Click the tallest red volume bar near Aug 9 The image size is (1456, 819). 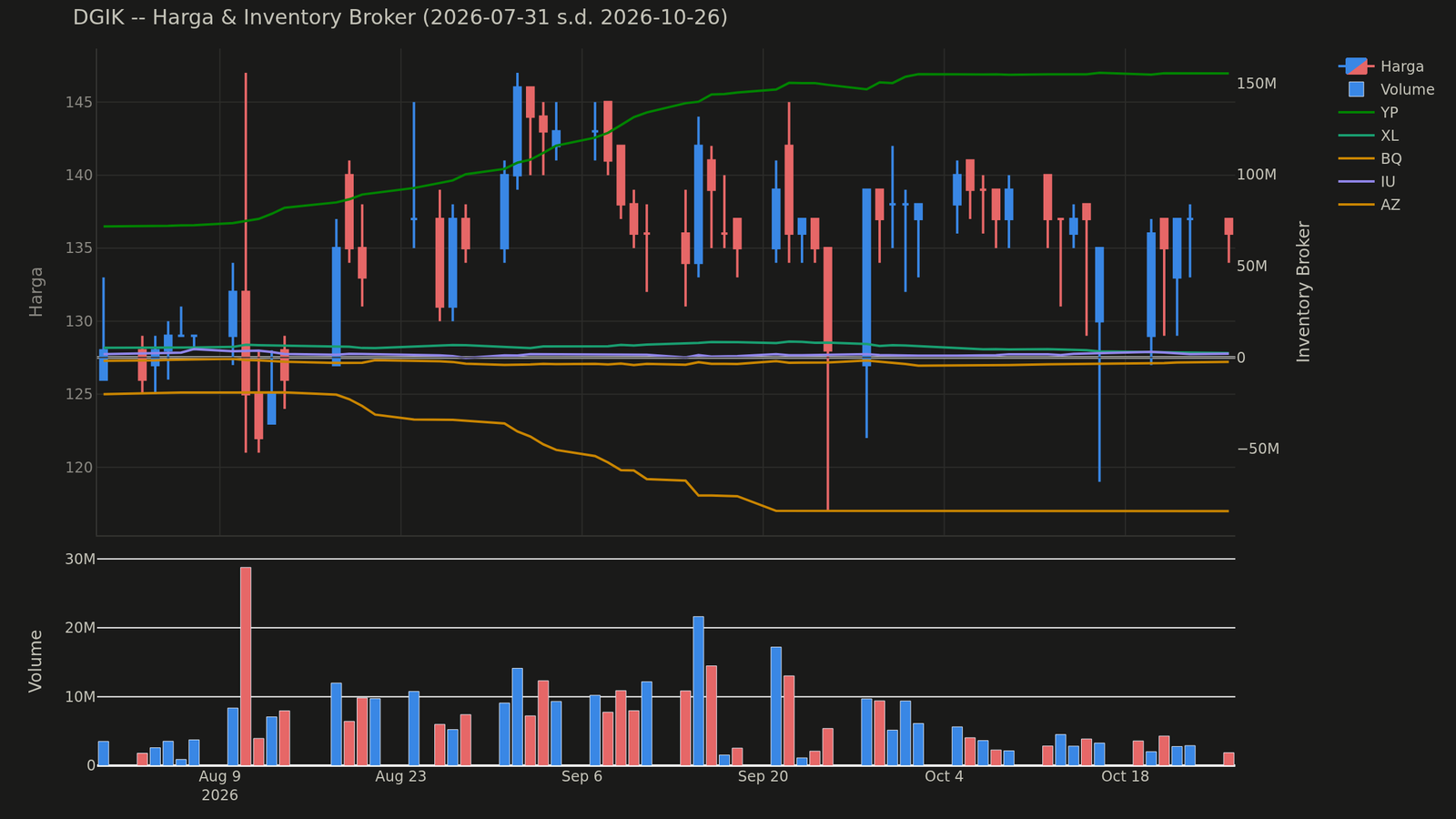tap(246, 666)
